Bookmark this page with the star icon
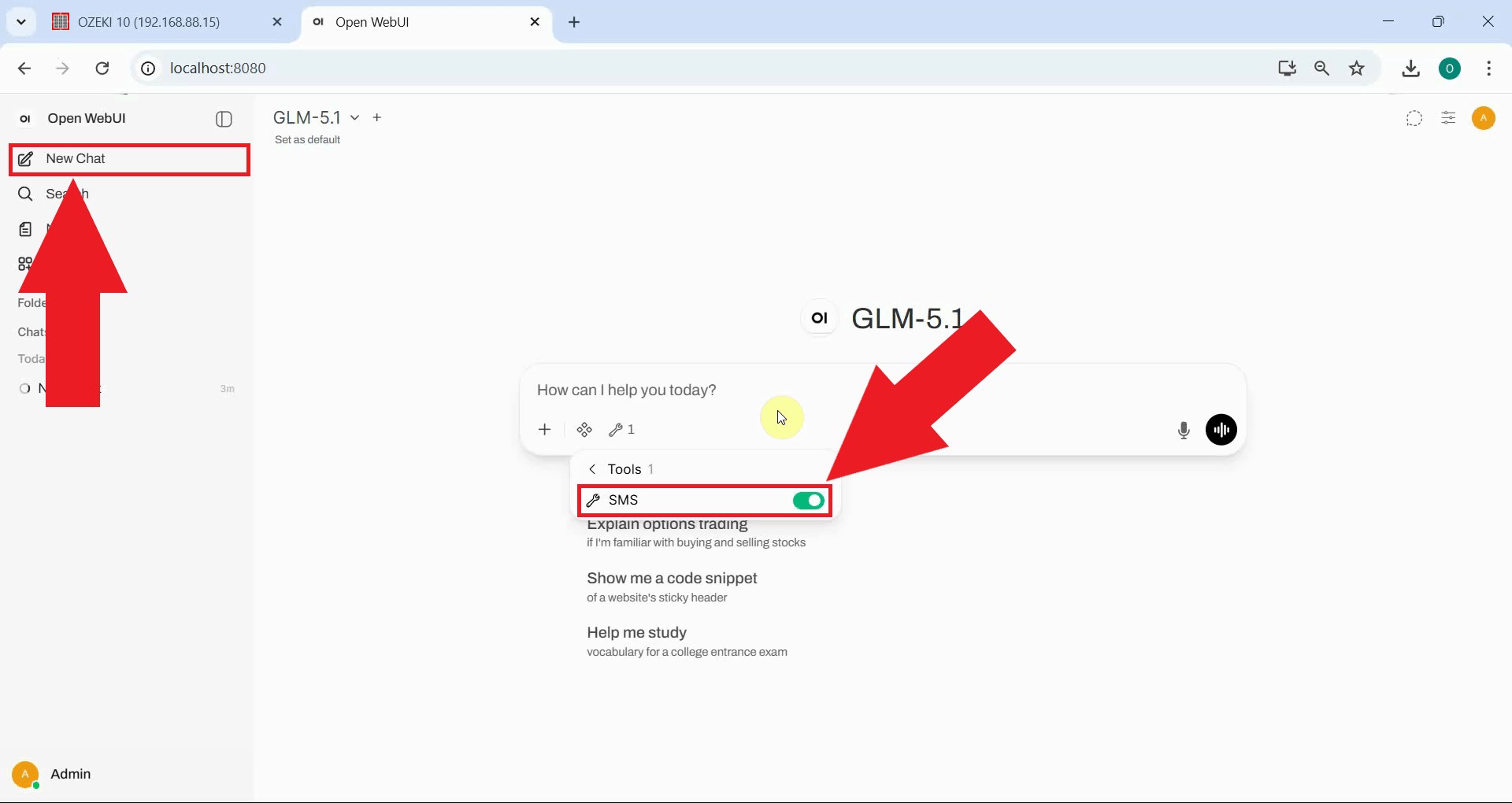Image resolution: width=1512 pixels, height=803 pixels. click(x=1356, y=68)
